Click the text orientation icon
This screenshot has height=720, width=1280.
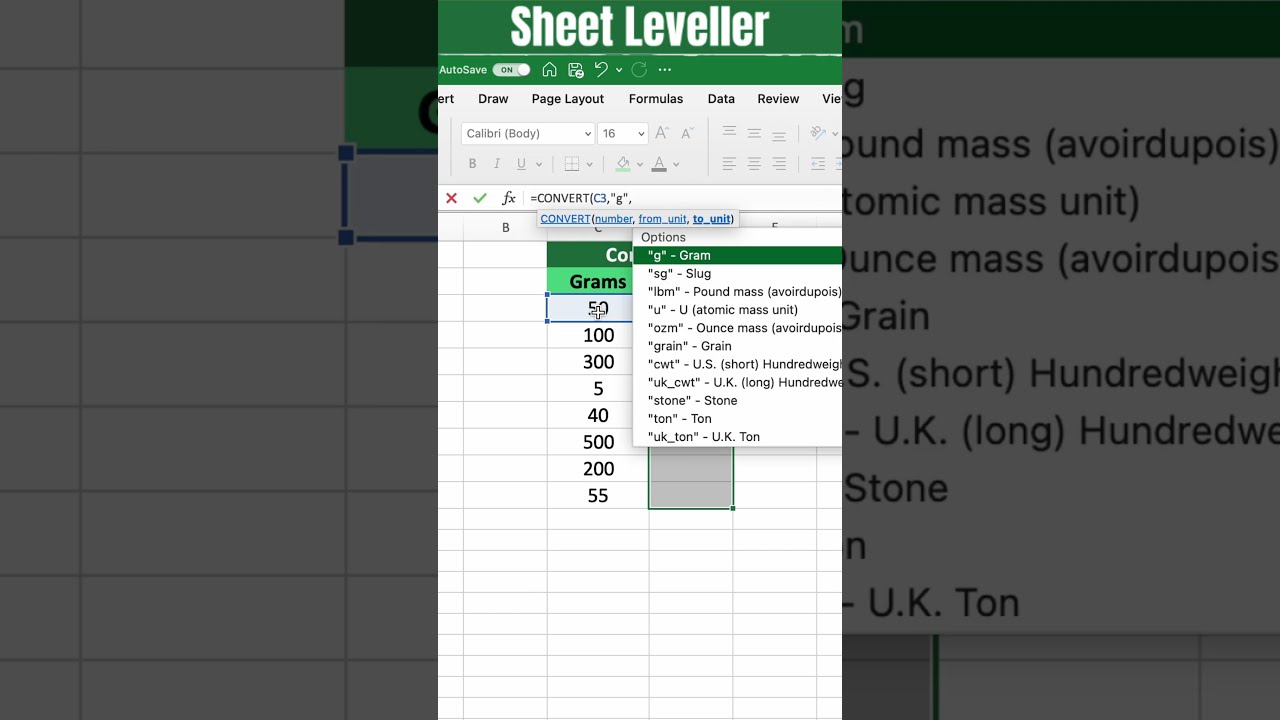818,133
